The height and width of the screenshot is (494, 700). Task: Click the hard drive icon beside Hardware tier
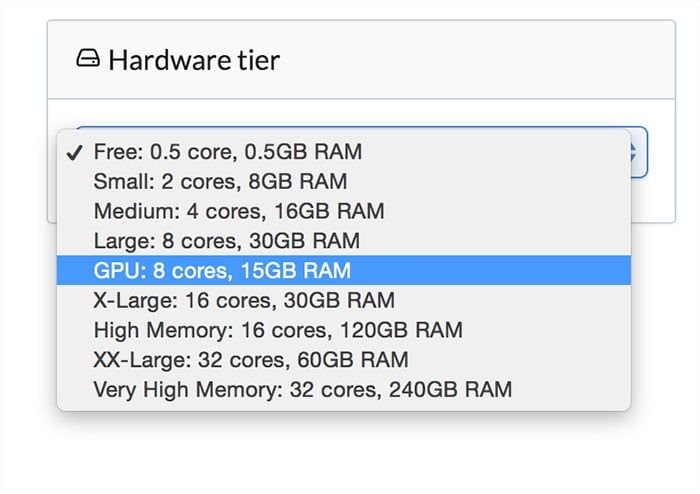[x=88, y=60]
